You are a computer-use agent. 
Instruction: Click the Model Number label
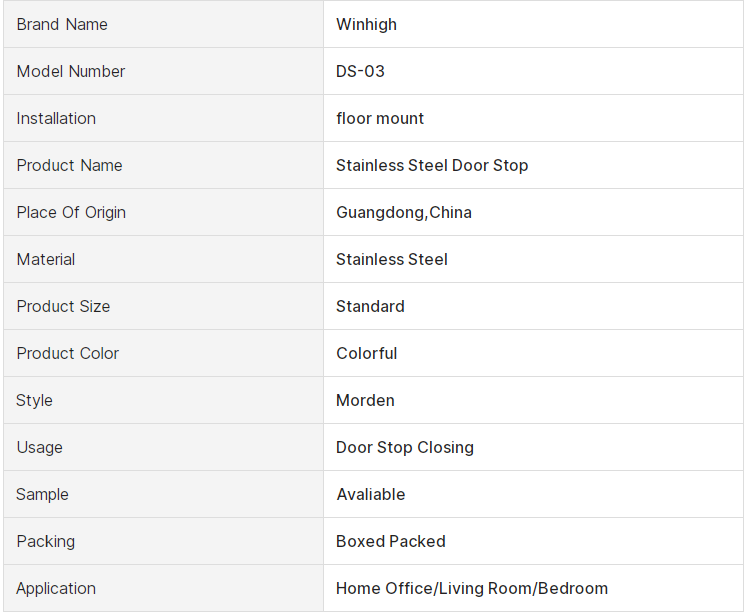[x=71, y=71]
